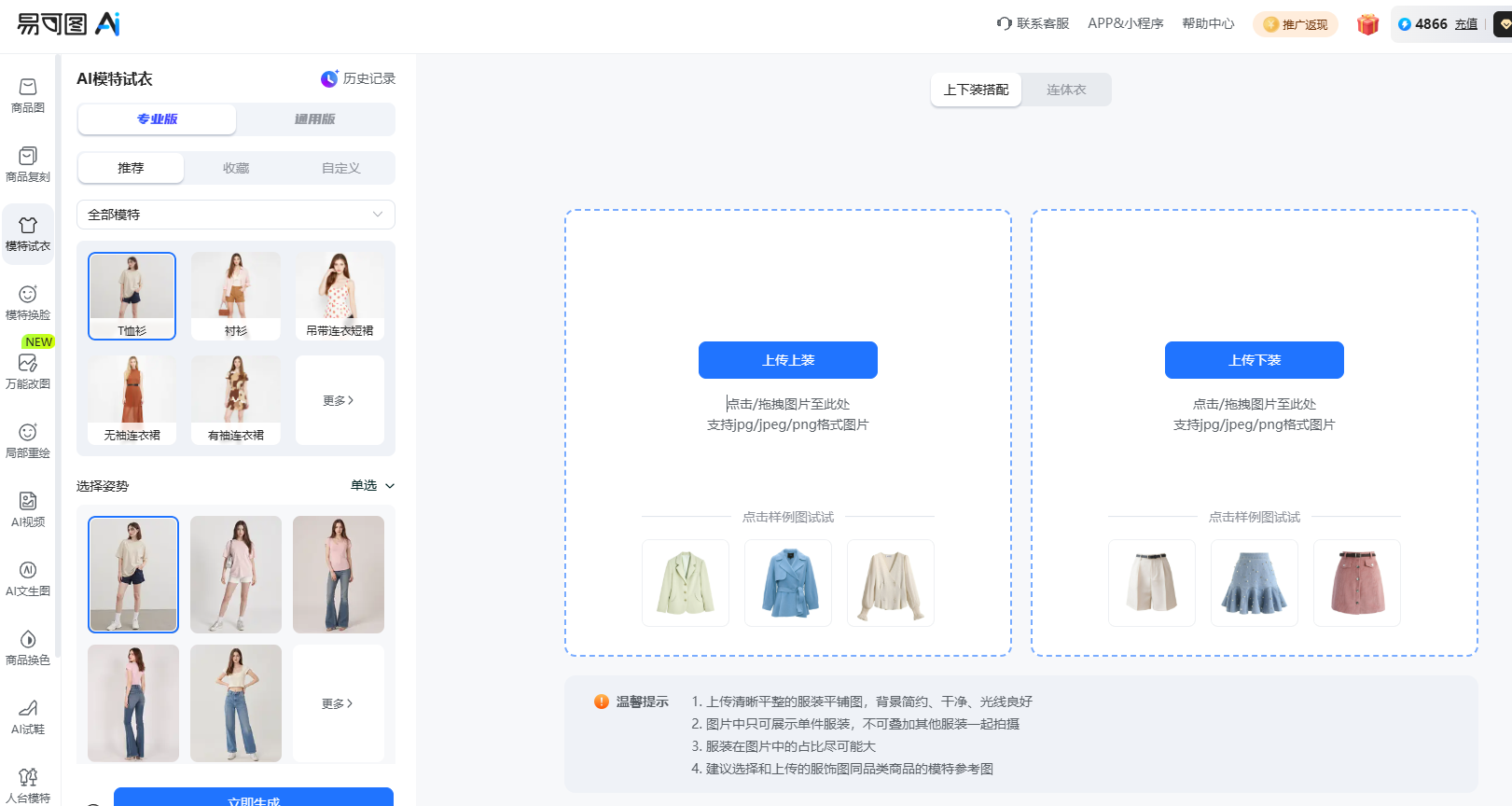Try the white shorts sample image

click(x=1152, y=583)
